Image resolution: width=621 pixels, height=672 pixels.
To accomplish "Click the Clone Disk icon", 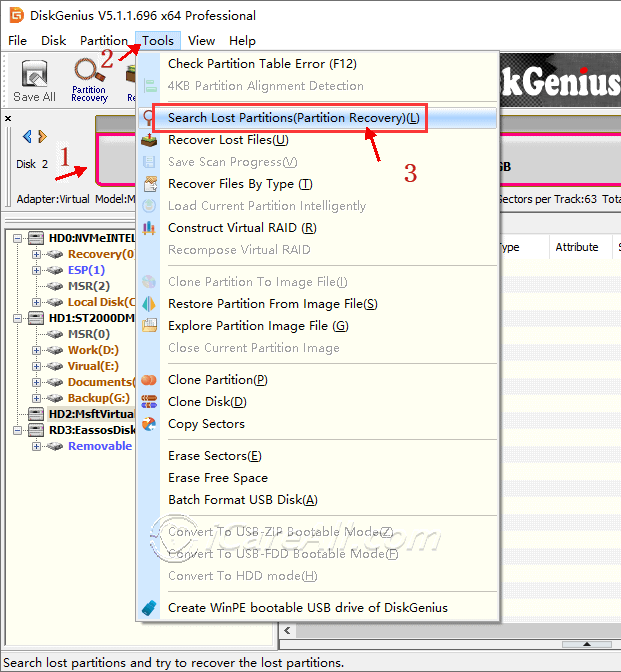I will pos(149,402).
